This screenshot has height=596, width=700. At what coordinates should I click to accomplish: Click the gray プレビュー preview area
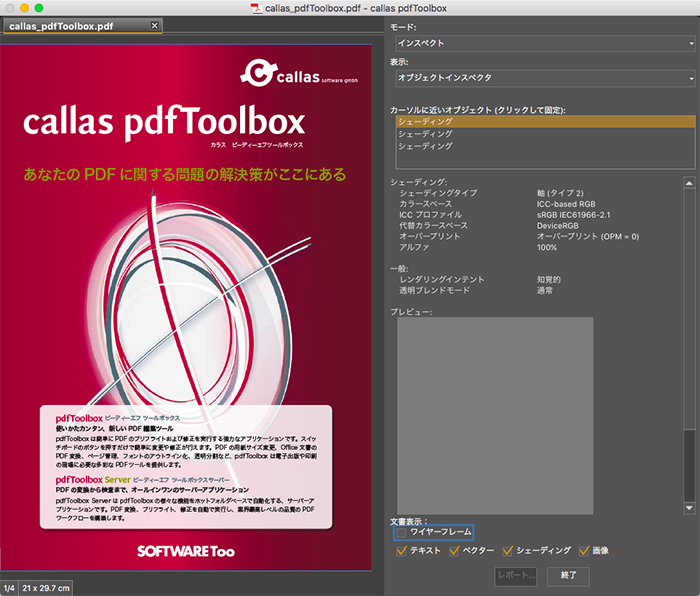coord(495,416)
